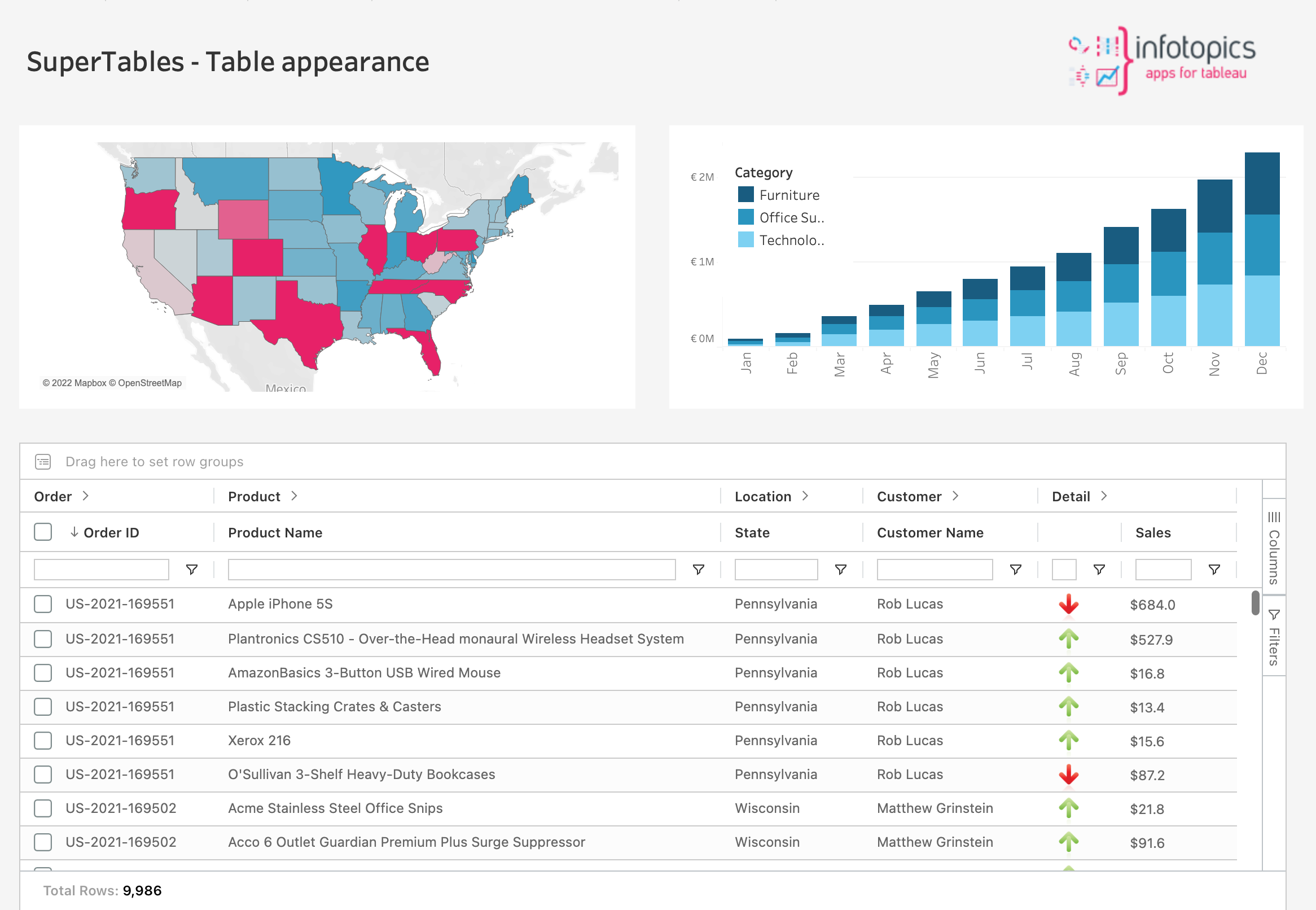
Task: Sort by the Product Name column header
Action: (x=275, y=532)
